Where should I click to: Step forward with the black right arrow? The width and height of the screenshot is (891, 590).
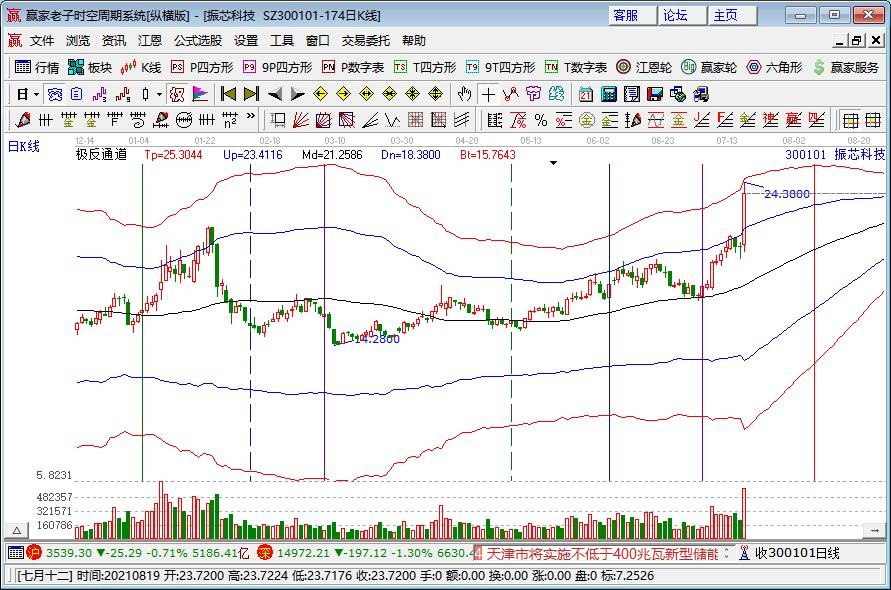[297, 94]
